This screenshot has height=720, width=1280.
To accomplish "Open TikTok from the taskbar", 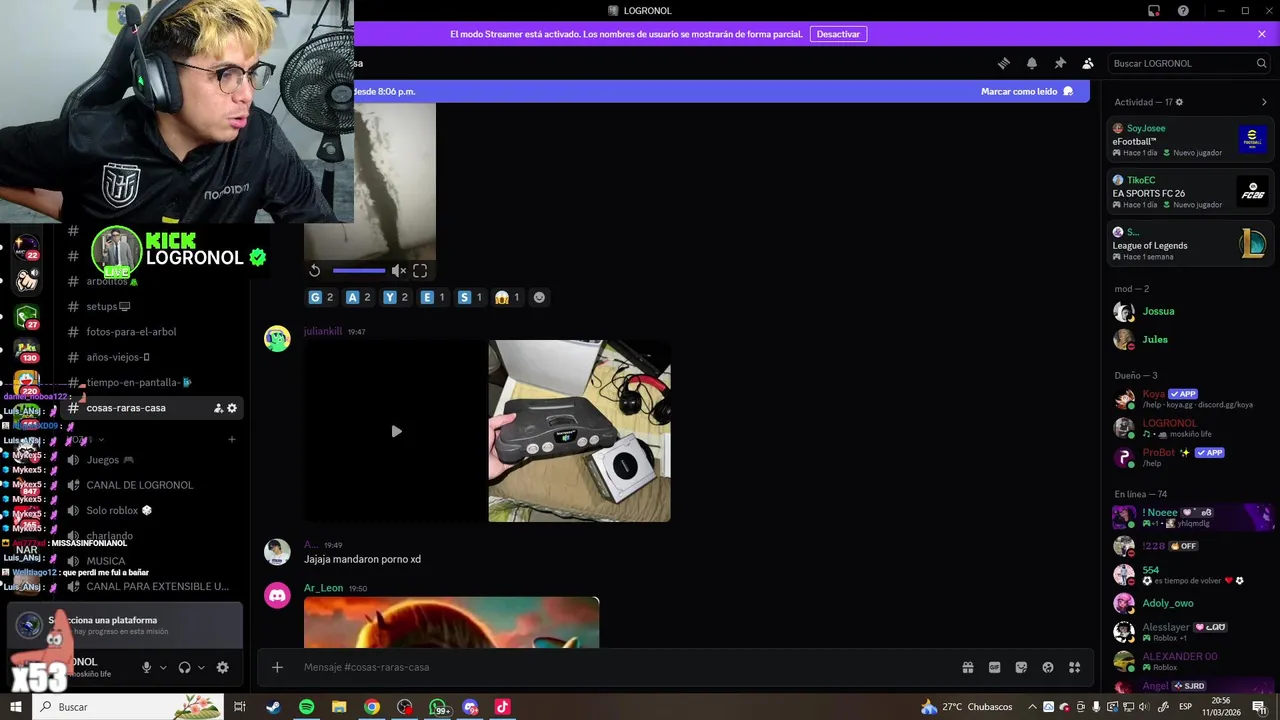I will 503,707.
